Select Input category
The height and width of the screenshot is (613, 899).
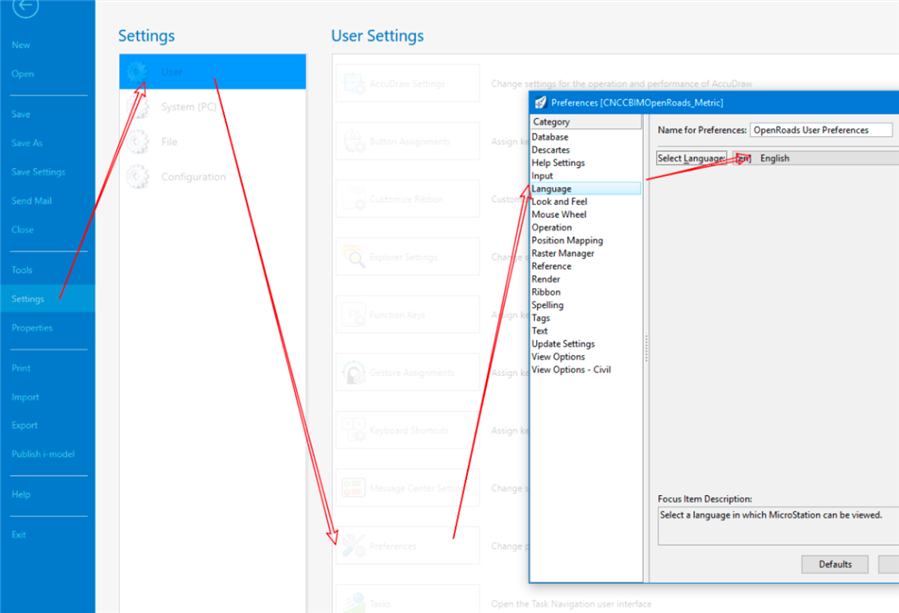[x=542, y=175]
